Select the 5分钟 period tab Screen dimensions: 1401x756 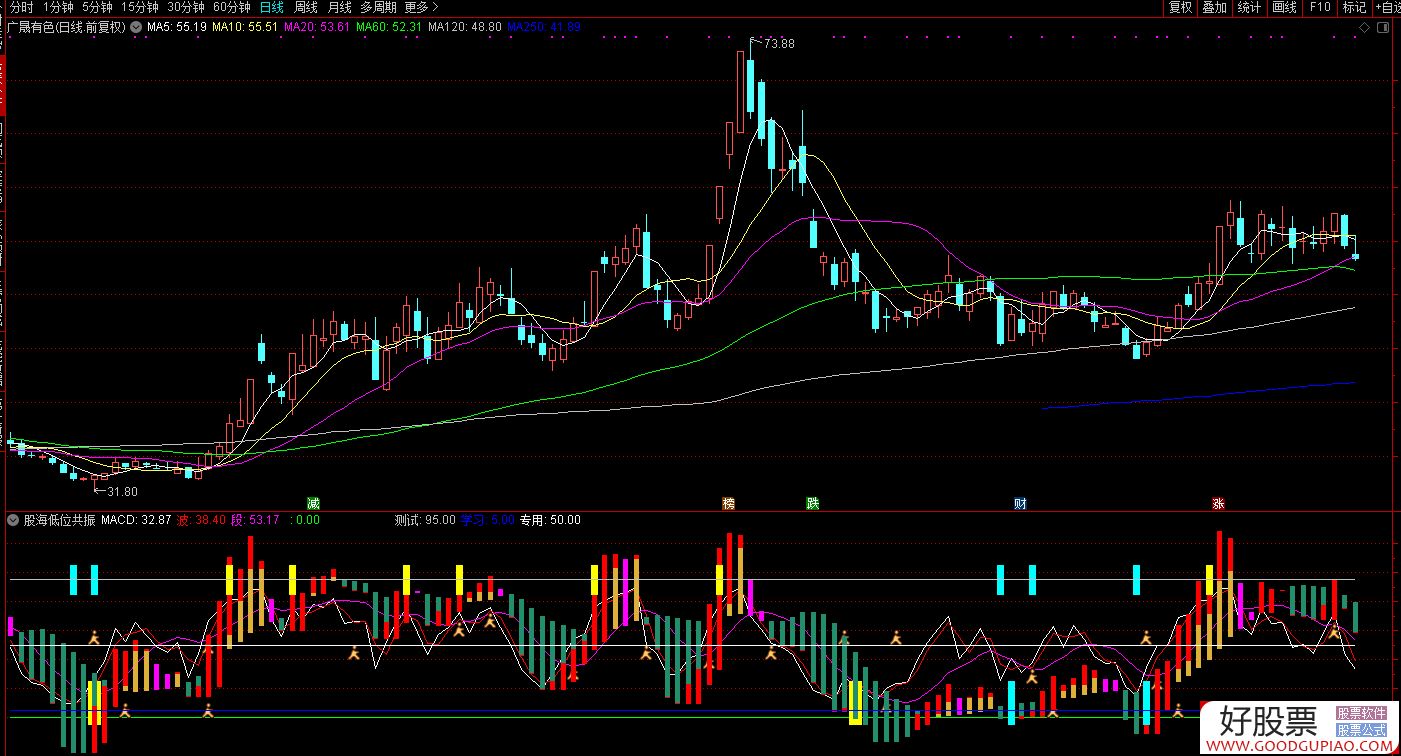97,7
